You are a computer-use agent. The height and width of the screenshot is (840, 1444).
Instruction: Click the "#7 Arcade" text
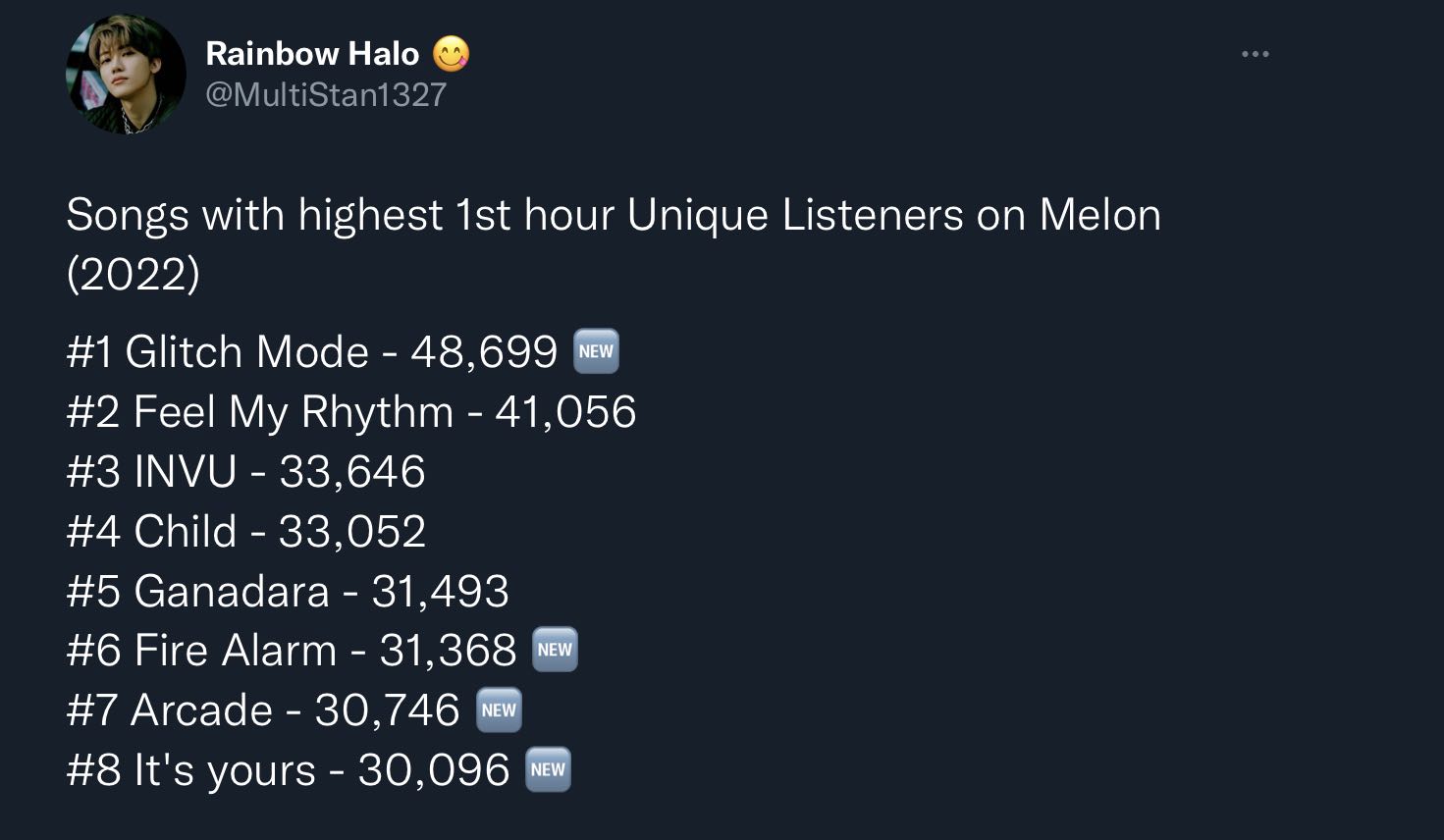(169, 710)
